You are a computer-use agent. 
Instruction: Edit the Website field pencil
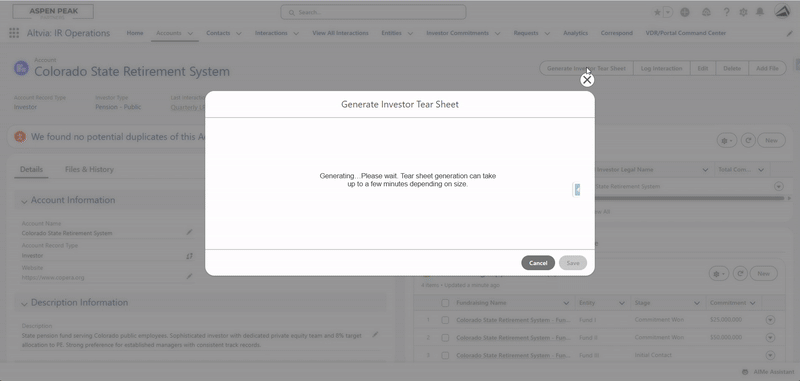(x=189, y=276)
